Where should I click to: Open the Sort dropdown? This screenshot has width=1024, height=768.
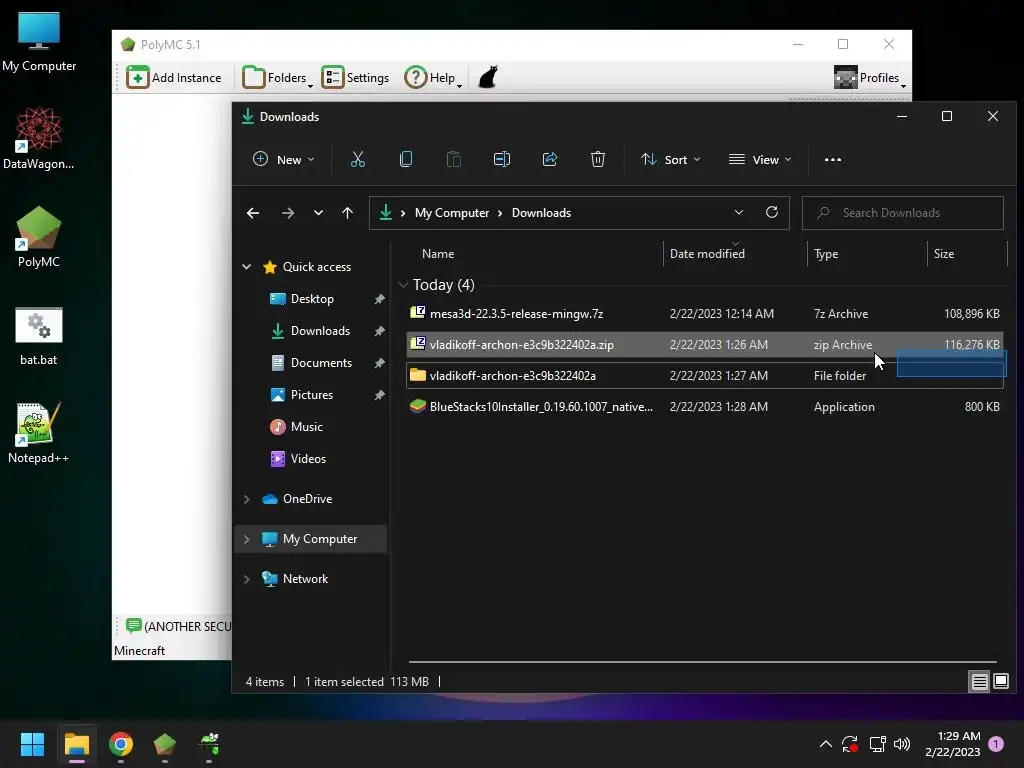click(x=671, y=159)
